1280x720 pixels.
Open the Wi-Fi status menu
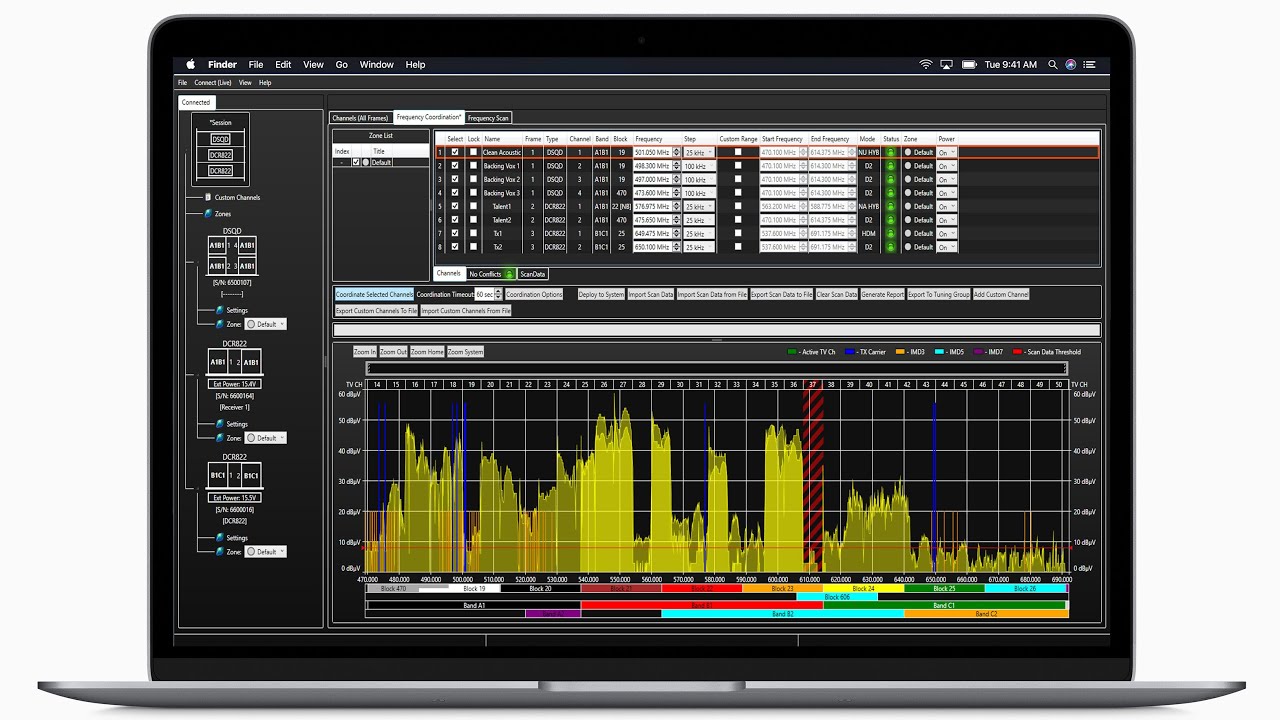coord(926,64)
